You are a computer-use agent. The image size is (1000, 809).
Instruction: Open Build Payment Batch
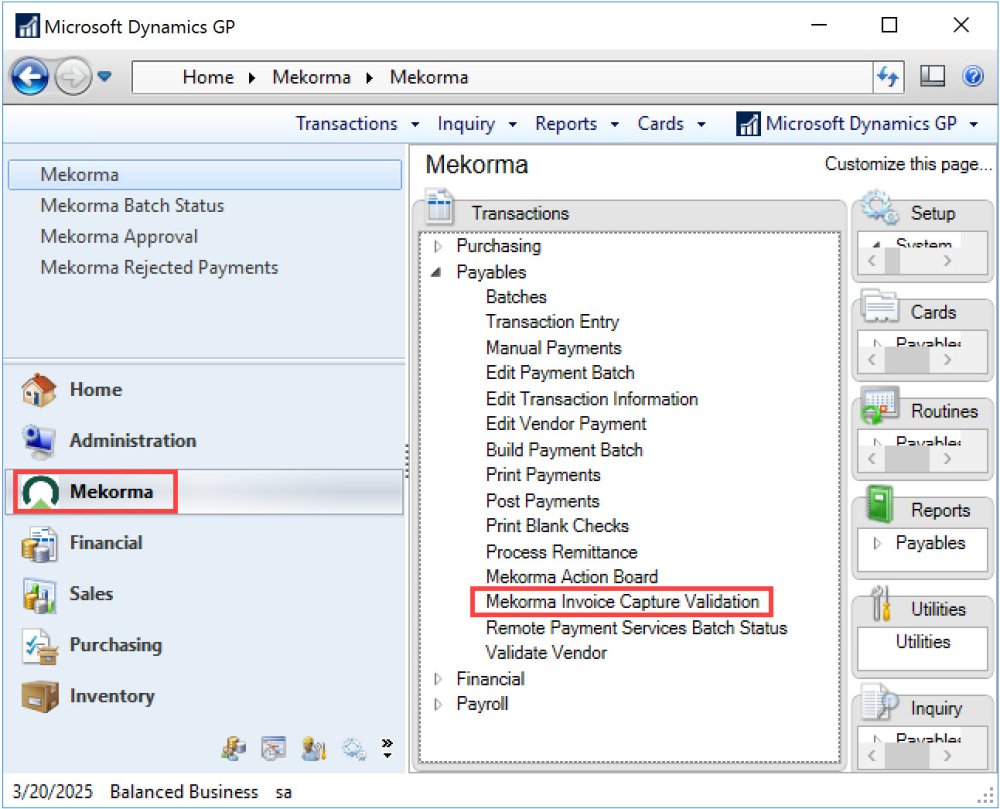tap(564, 450)
